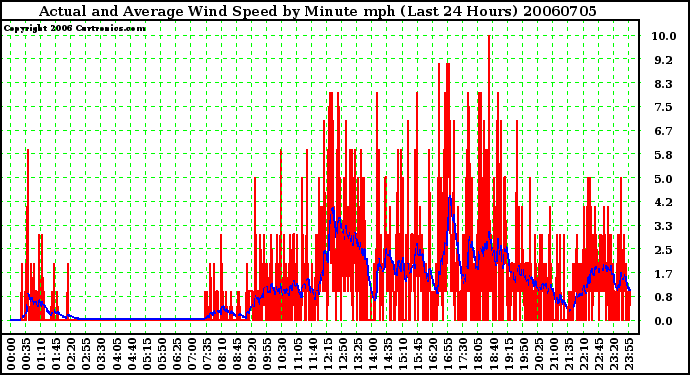
Task: Click the 10:30 time axis label
Action: pos(282,354)
